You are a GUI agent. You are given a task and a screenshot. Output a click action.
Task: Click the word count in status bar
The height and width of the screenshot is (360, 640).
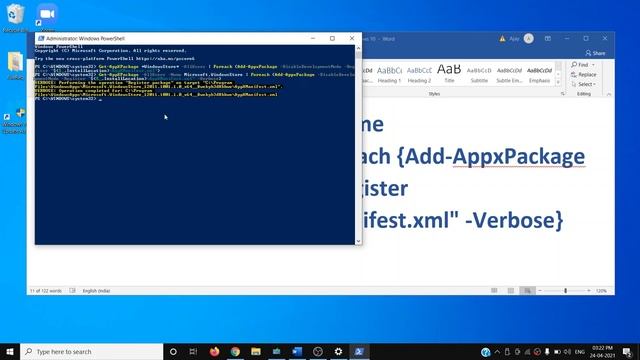46,291
